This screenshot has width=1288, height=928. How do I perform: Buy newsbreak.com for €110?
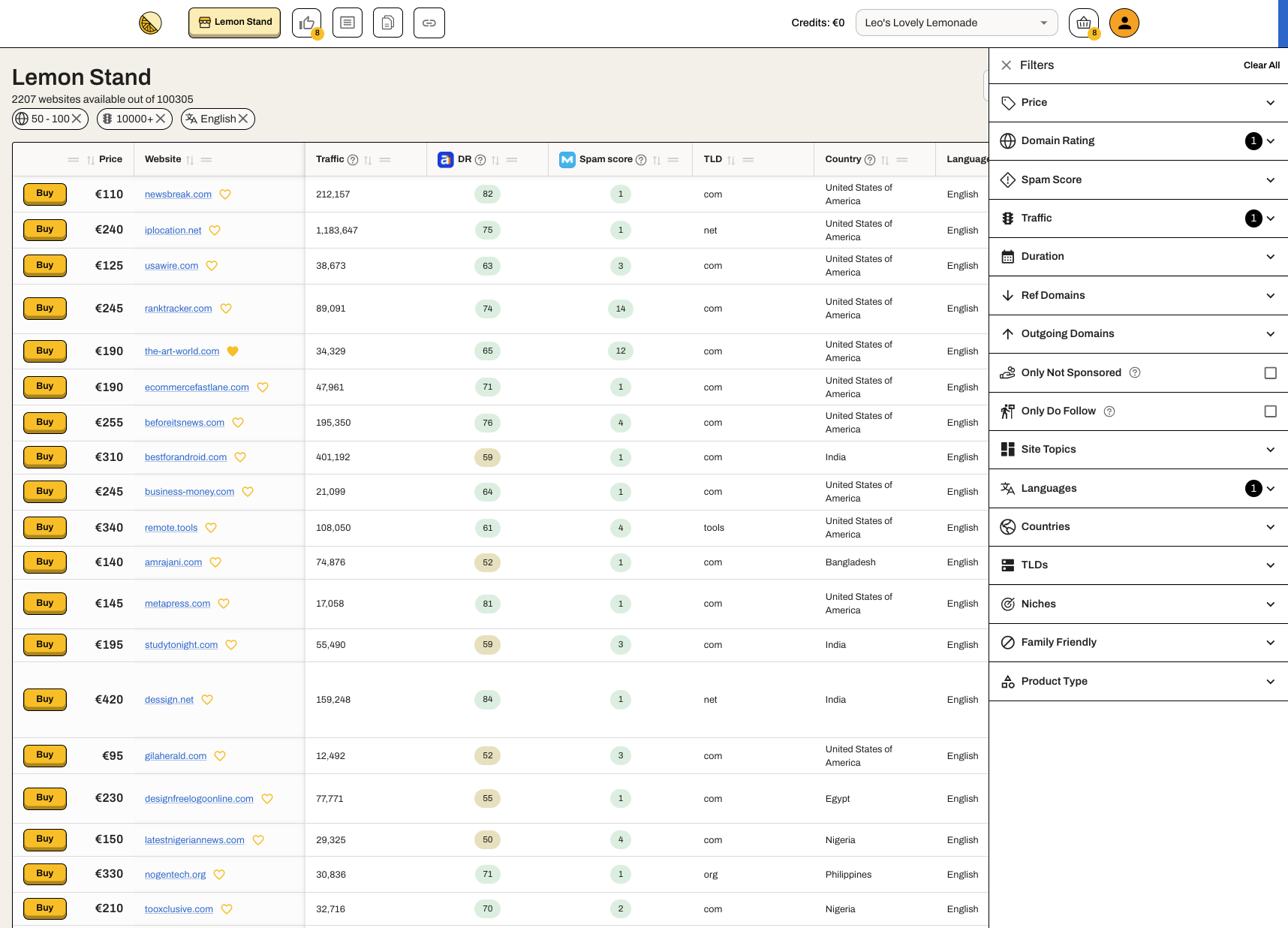(45, 194)
